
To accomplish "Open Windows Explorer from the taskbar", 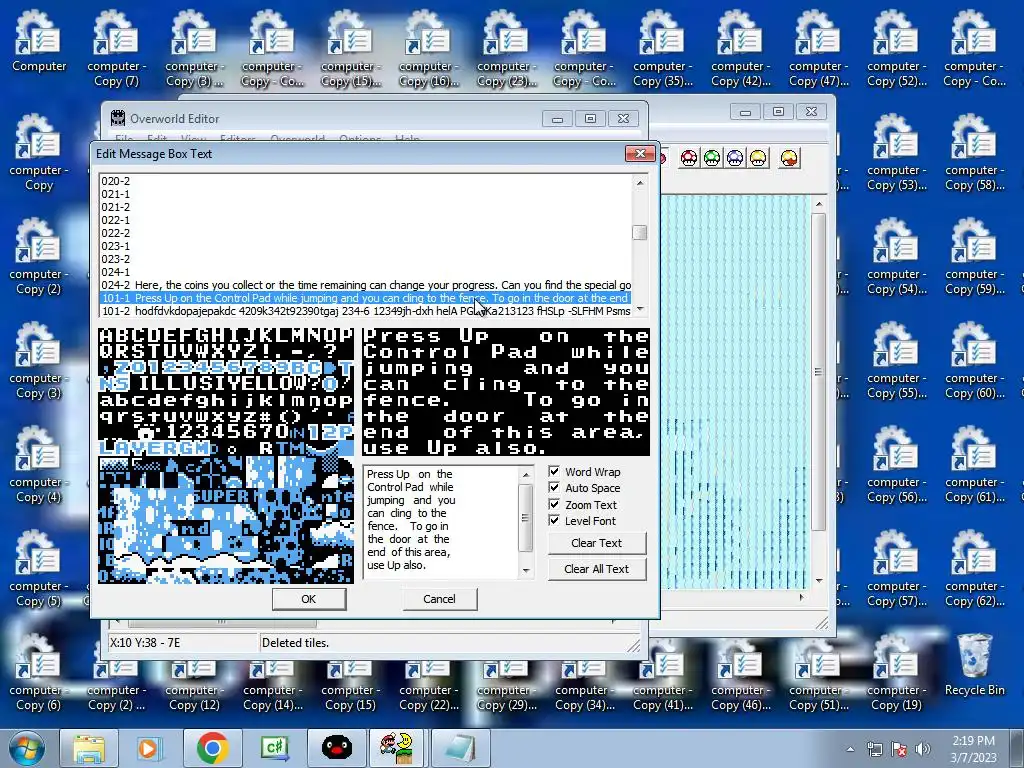I will (x=89, y=748).
